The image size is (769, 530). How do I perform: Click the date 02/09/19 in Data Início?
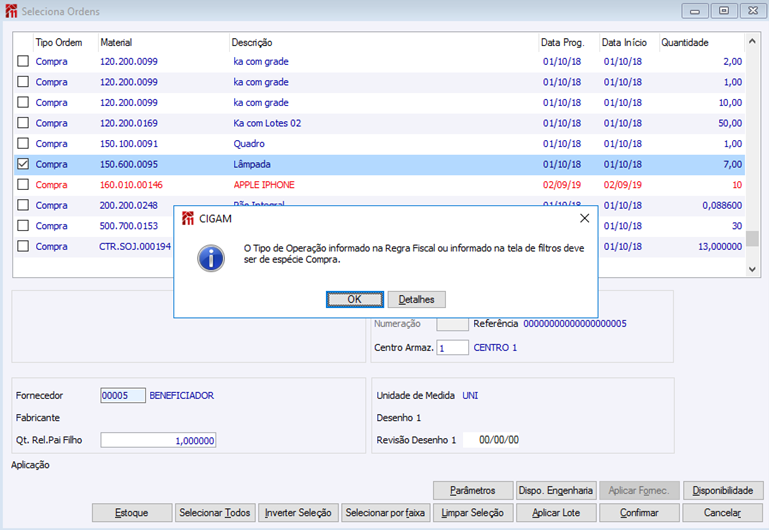click(x=623, y=185)
